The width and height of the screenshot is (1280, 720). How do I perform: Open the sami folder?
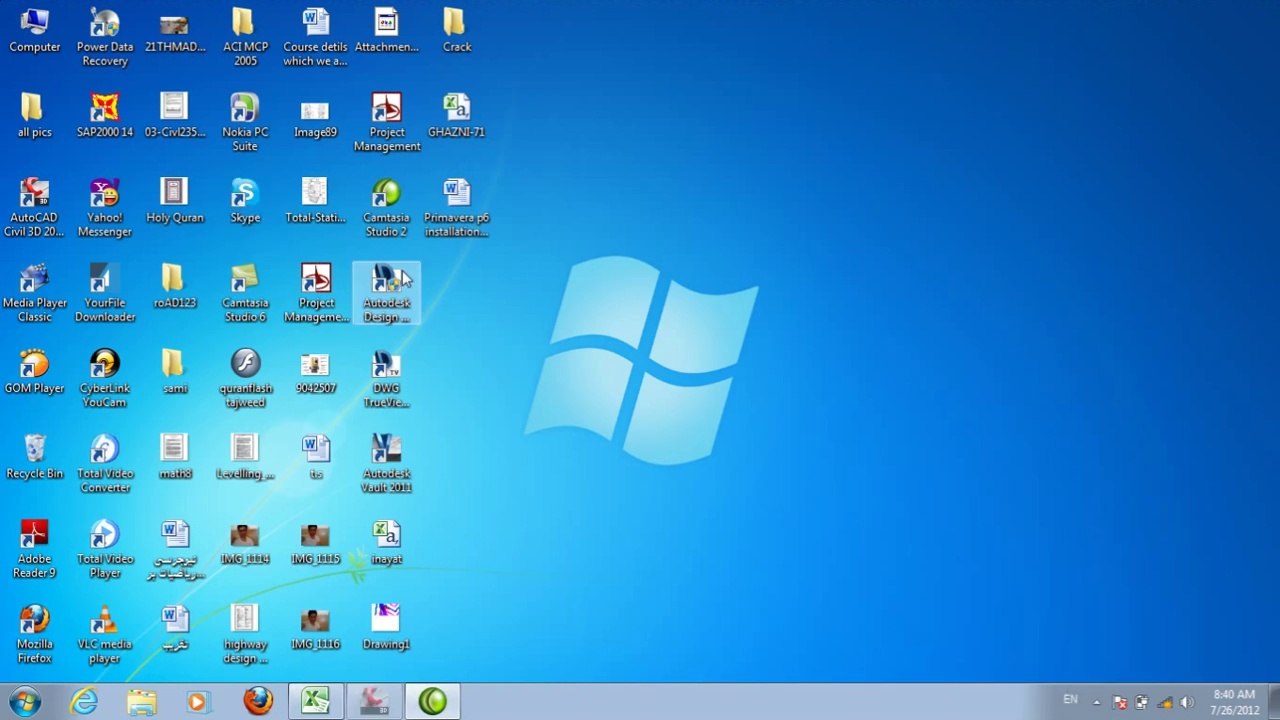click(175, 371)
